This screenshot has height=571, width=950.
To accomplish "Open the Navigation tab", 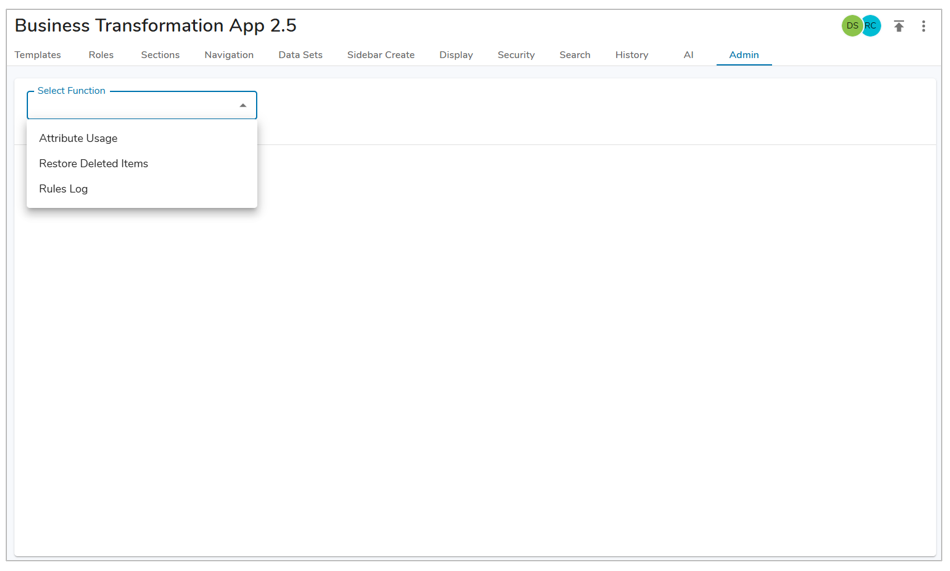I will coord(229,55).
